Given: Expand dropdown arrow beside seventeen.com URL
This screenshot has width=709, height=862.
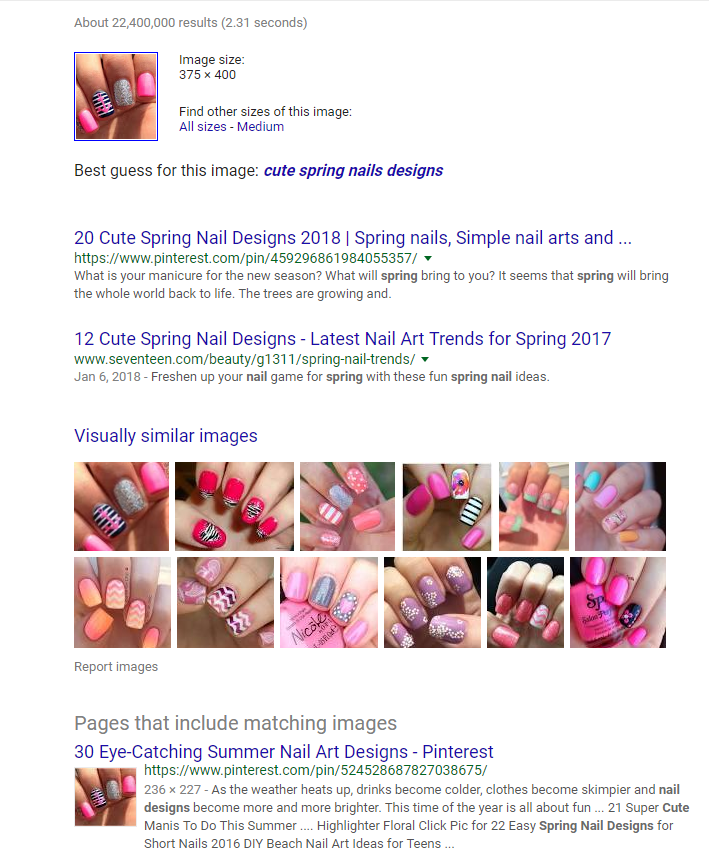Looking at the screenshot, I should tap(425, 359).
